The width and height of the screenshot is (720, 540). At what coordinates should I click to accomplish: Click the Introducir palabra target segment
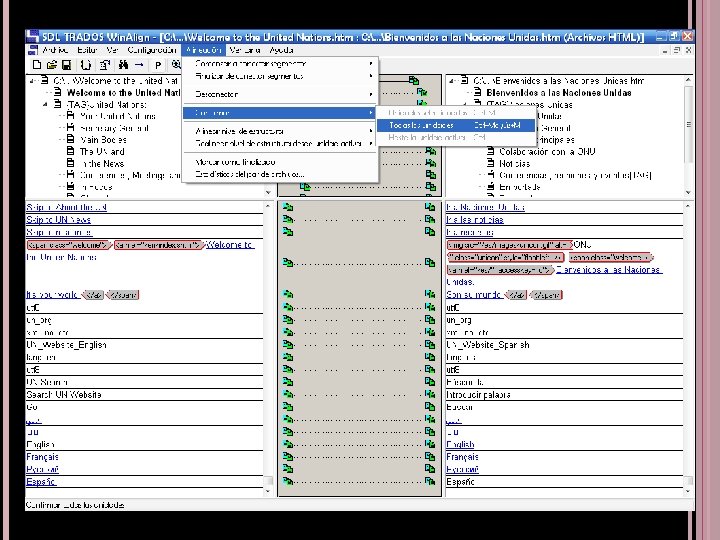pyautogui.click(x=564, y=394)
